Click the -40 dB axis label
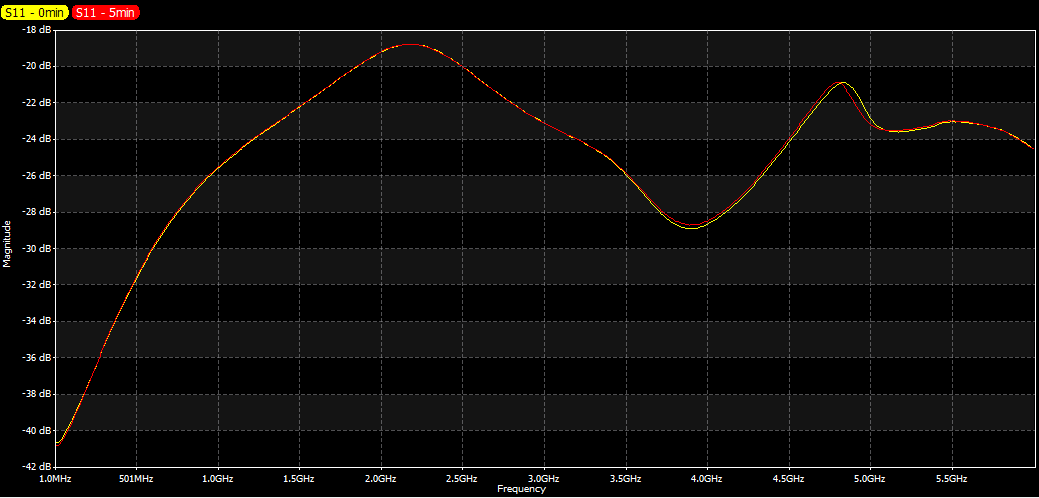The width and height of the screenshot is (1039, 498). point(36,430)
